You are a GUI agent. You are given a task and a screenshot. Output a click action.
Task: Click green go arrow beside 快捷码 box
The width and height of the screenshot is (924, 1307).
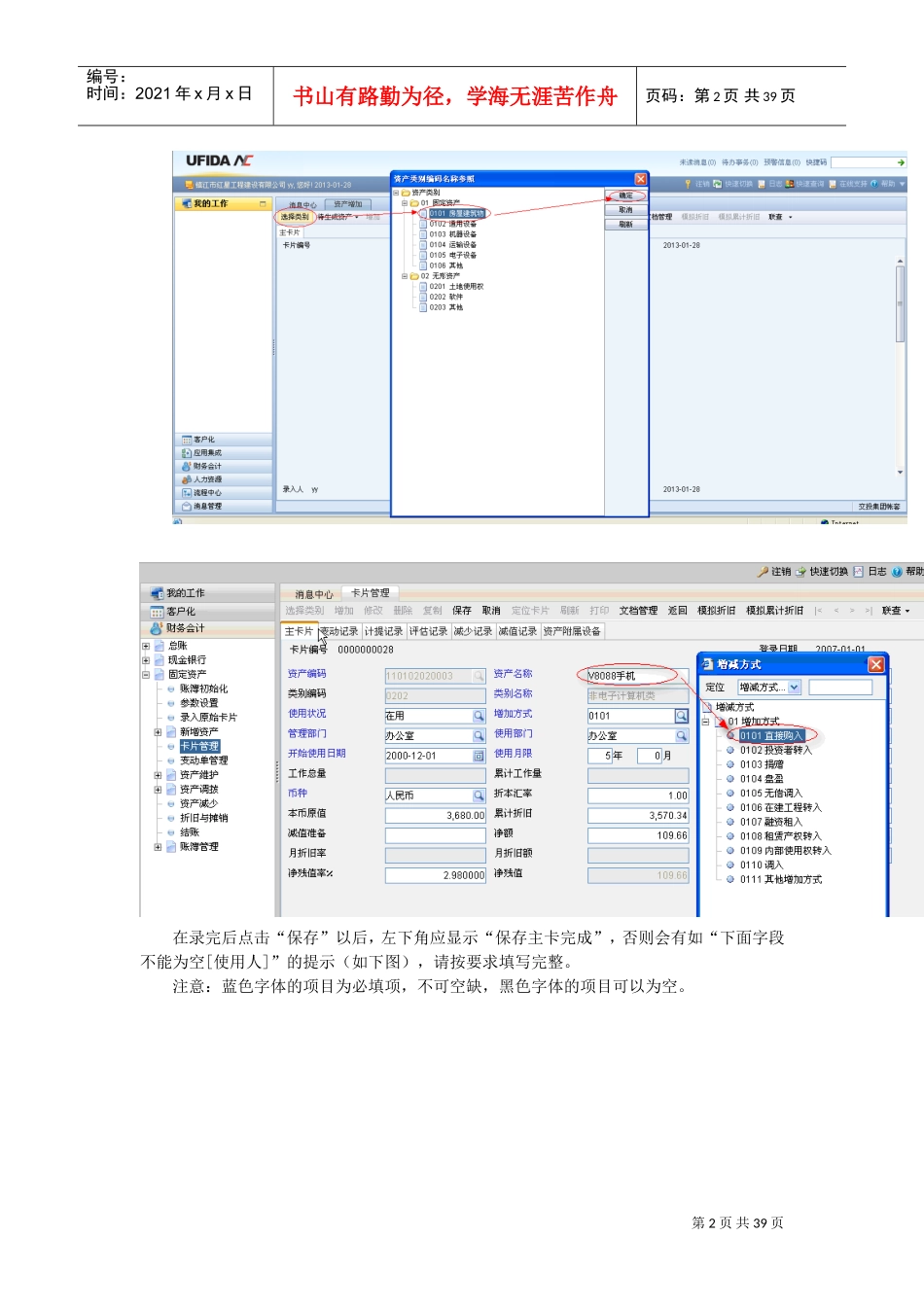point(901,162)
